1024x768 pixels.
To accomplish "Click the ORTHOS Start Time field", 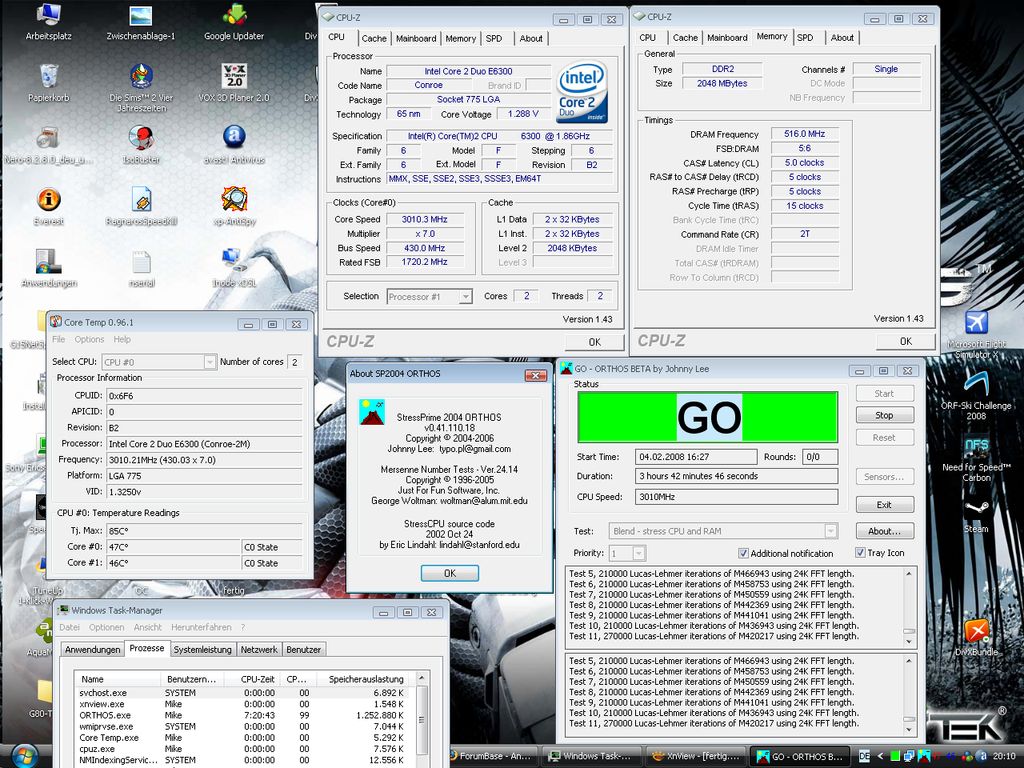I will click(x=696, y=457).
